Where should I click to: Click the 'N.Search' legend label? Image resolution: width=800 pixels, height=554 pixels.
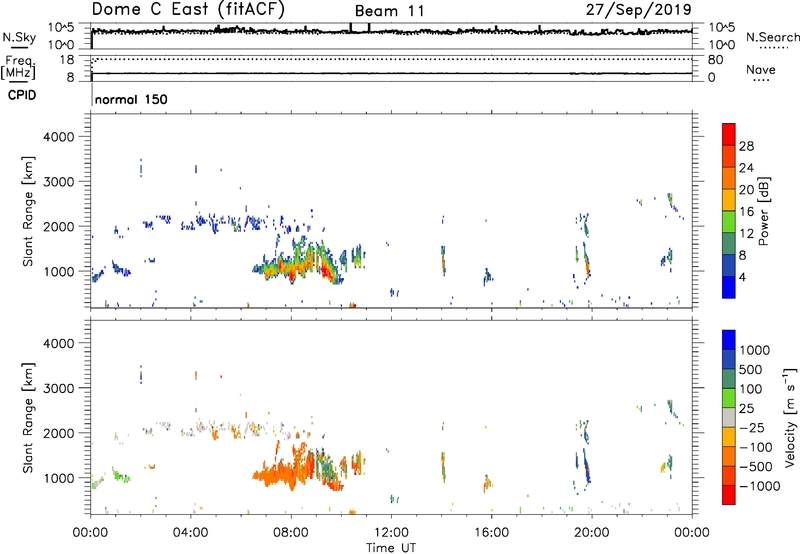click(x=772, y=37)
